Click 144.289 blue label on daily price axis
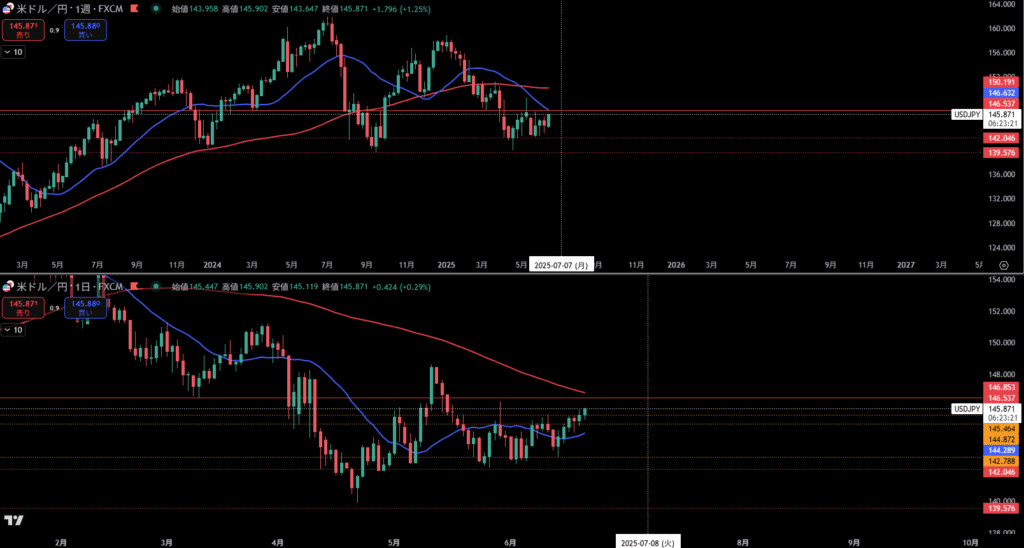Image resolution: width=1024 pixels, height=548 pixels. (1001, 451)
